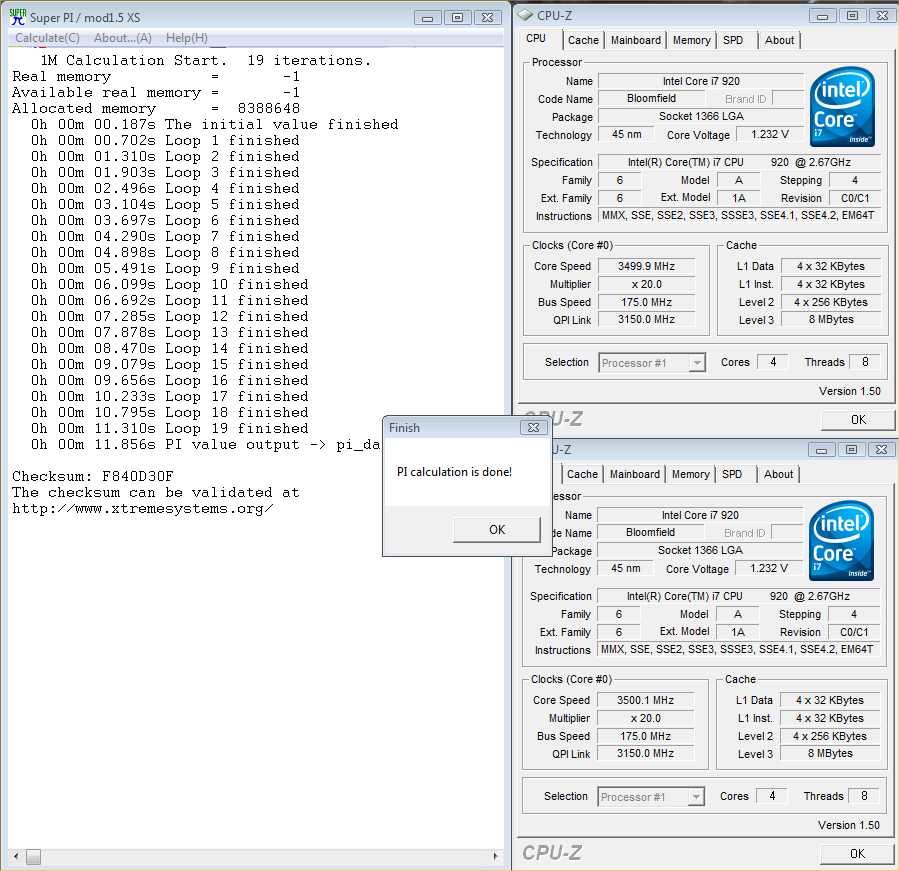
Task: Minimize the upper CPU-Z window
Action: 822,16
